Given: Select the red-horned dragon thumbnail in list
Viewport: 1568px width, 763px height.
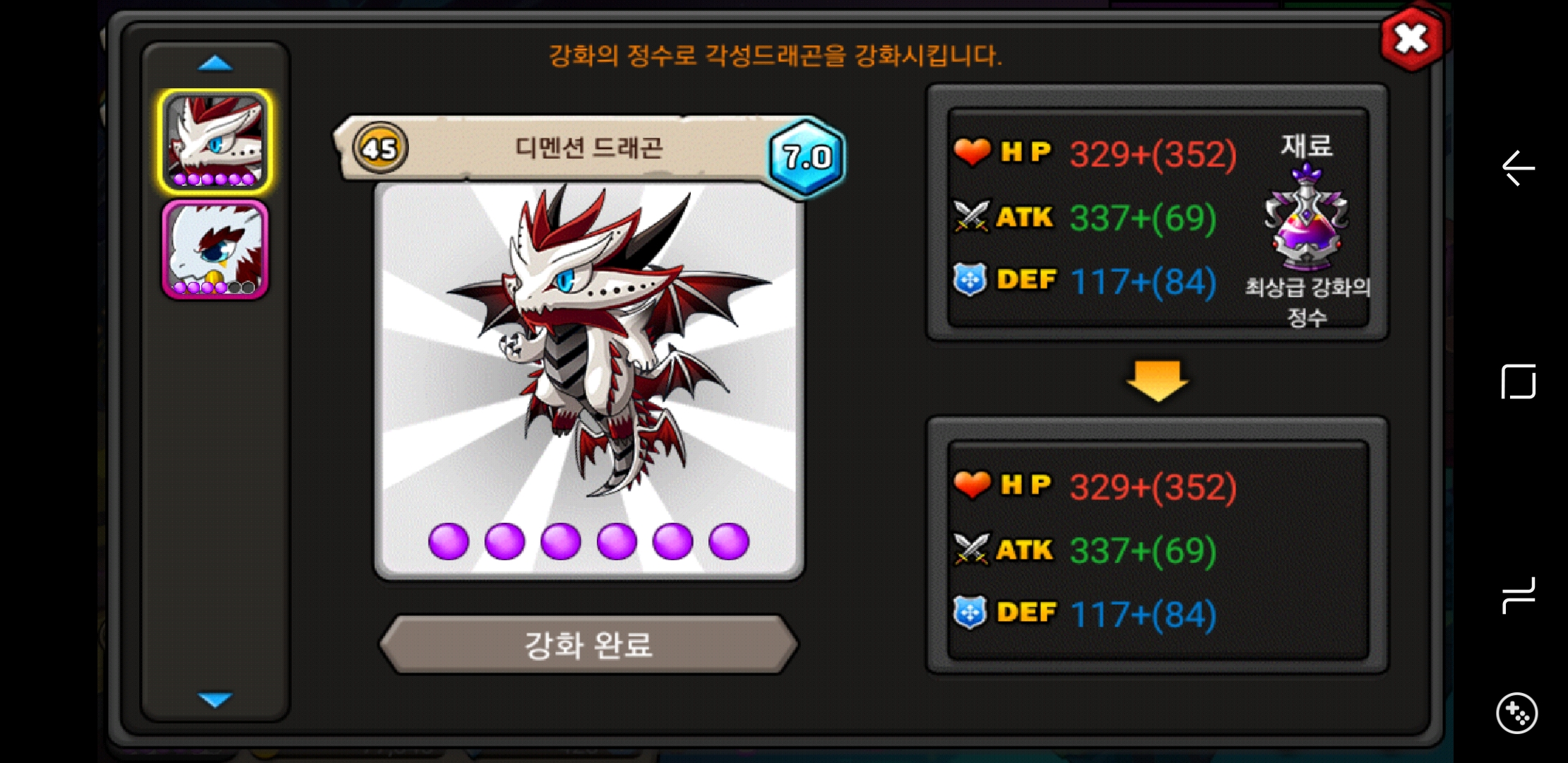Looking at the screenshot, I should (x=215, y=141).
